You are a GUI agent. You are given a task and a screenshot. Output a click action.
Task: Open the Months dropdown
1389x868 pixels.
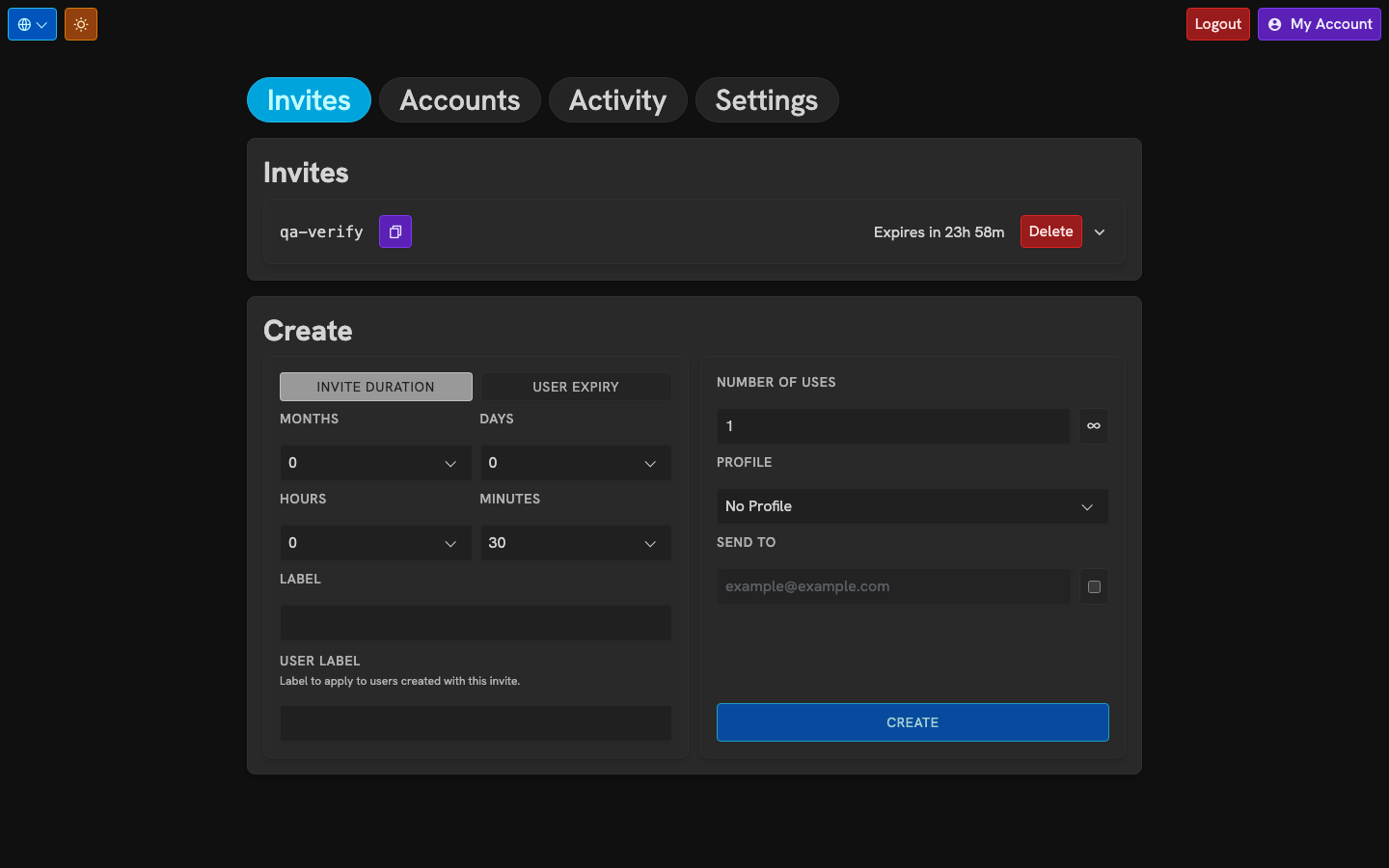click(x=375, y=463)
